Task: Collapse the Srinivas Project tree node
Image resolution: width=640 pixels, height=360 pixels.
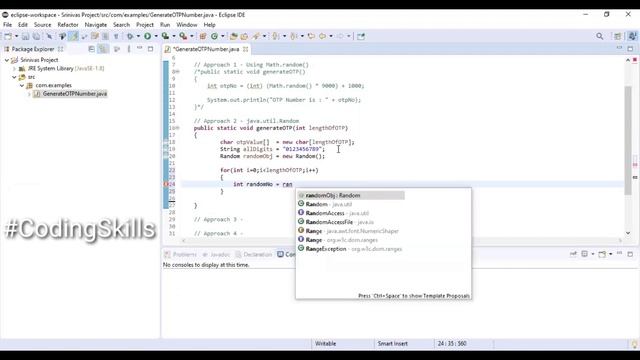Action: pyautogui.click(x=7, y=60)
